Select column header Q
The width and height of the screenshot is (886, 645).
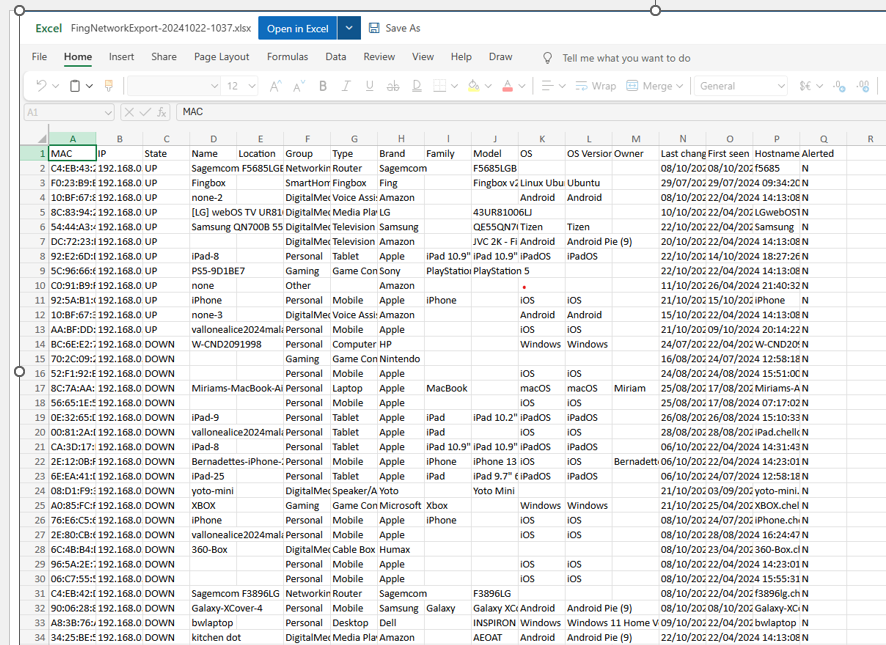(x=823, y=138)
